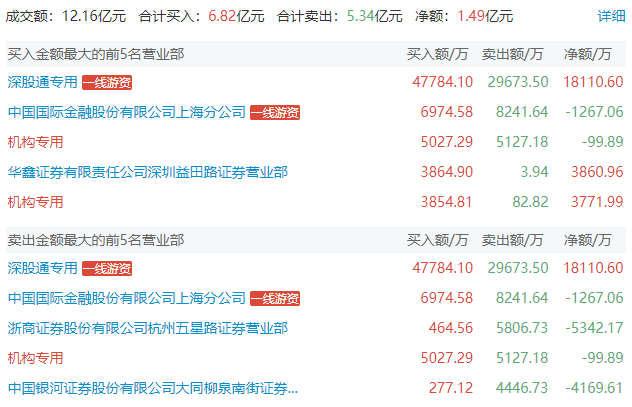The height and width of the screenshot is (407, 632).
Task: Click the 买入额/万 column header in sellers table
Action: click(437, 240)
